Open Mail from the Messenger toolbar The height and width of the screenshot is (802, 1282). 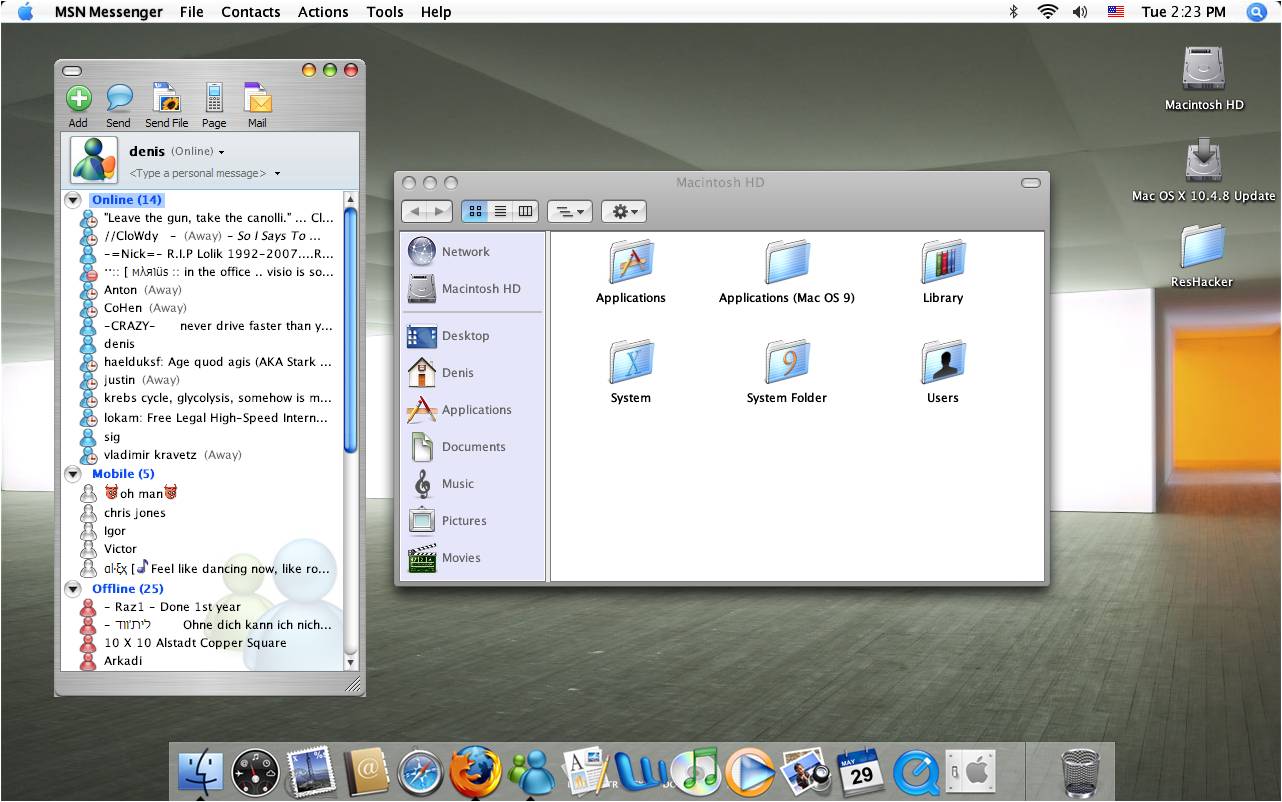pos(257,98)
